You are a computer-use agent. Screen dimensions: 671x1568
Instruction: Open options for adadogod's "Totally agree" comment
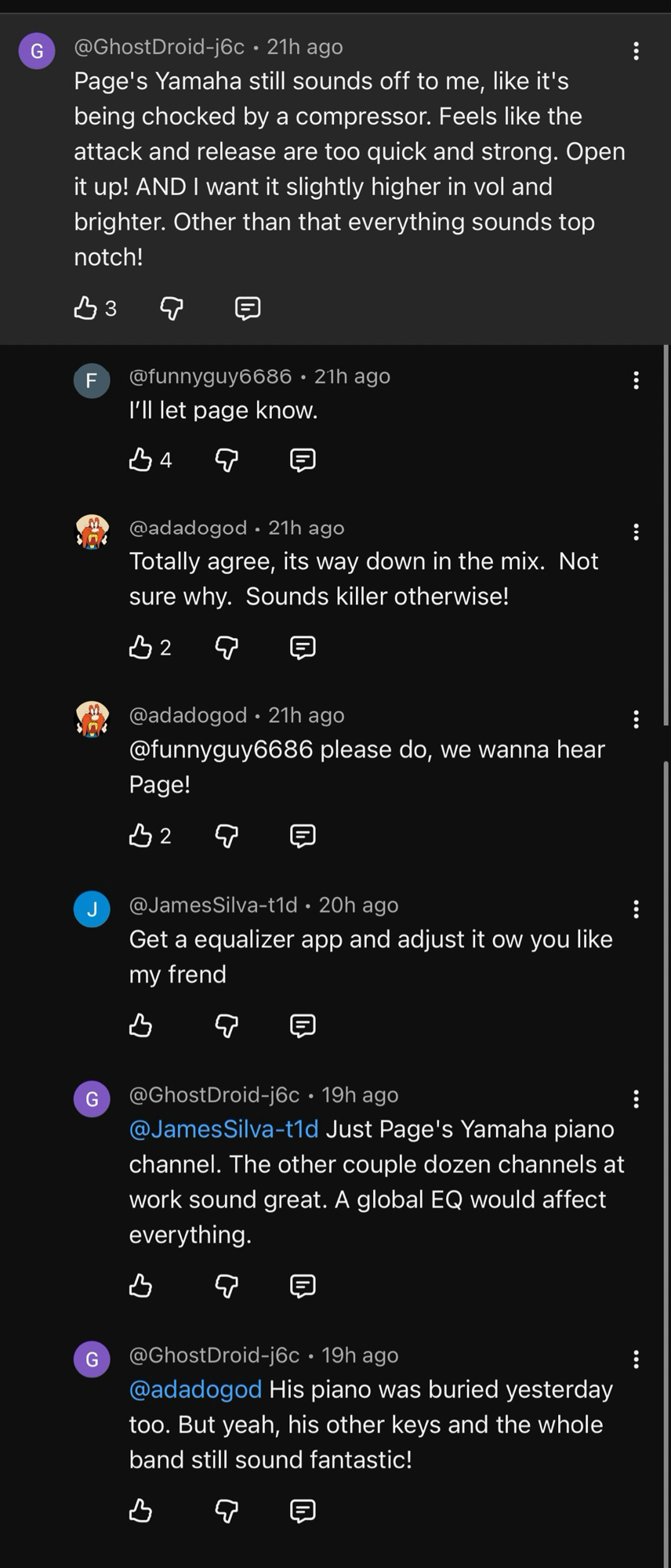[x=636, y=532]
